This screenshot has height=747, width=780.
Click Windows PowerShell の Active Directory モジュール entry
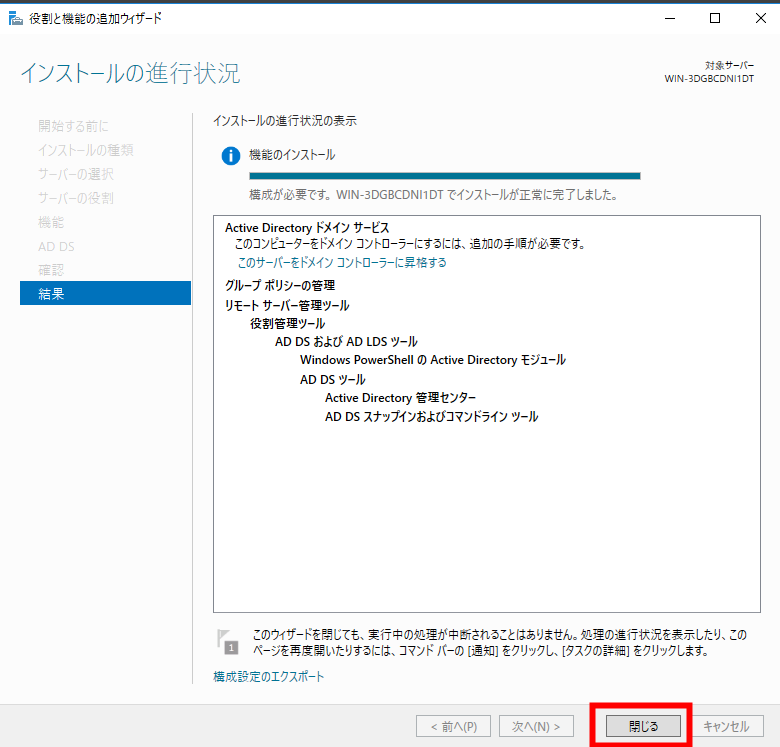433,360
